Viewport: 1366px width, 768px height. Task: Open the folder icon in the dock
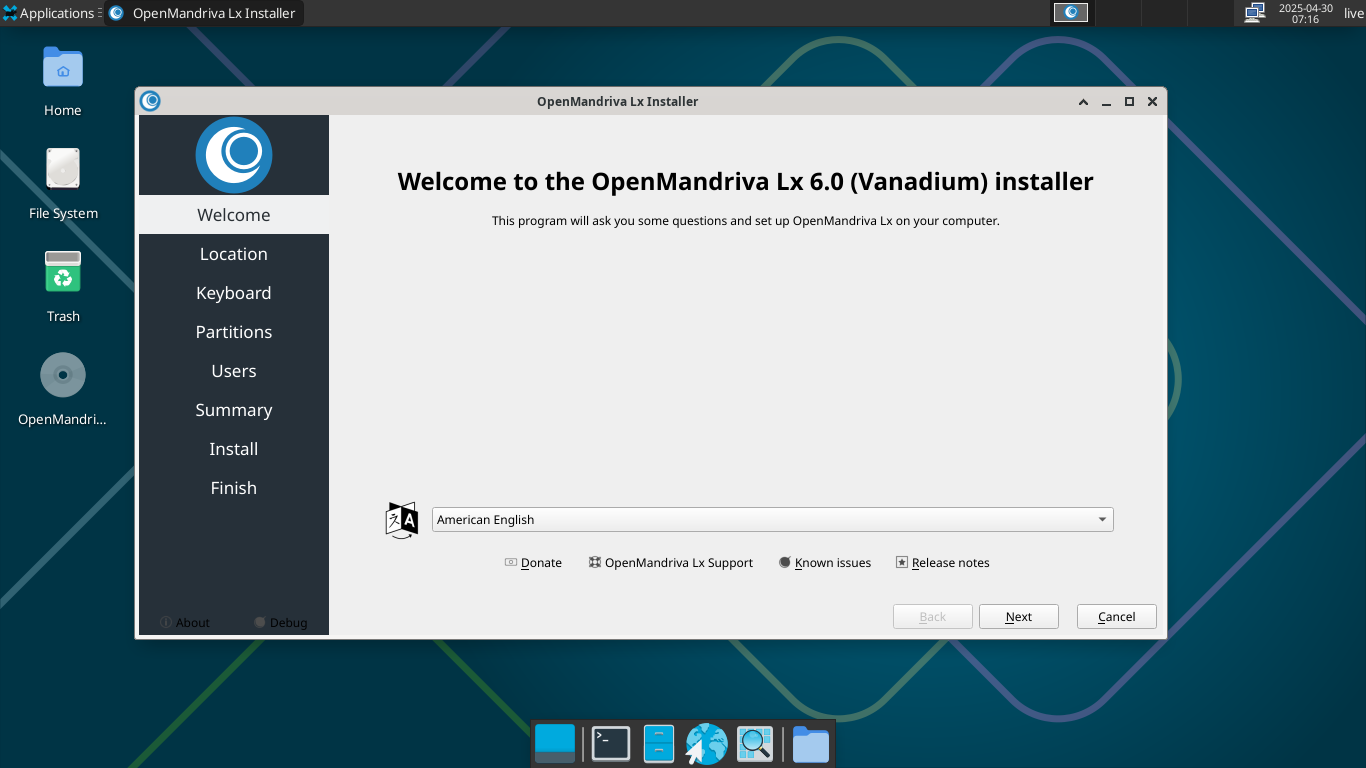(811, 744)
